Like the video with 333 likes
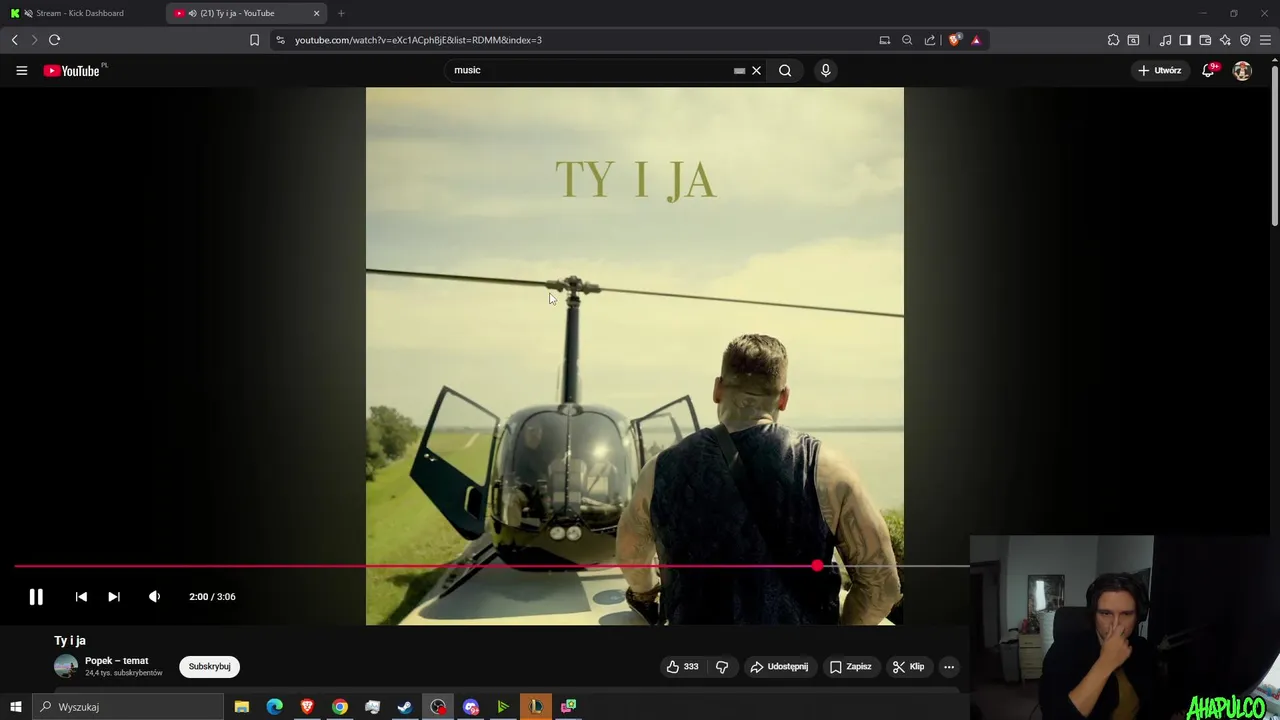Screen dimensions: 1280x720 click(683, 667)
